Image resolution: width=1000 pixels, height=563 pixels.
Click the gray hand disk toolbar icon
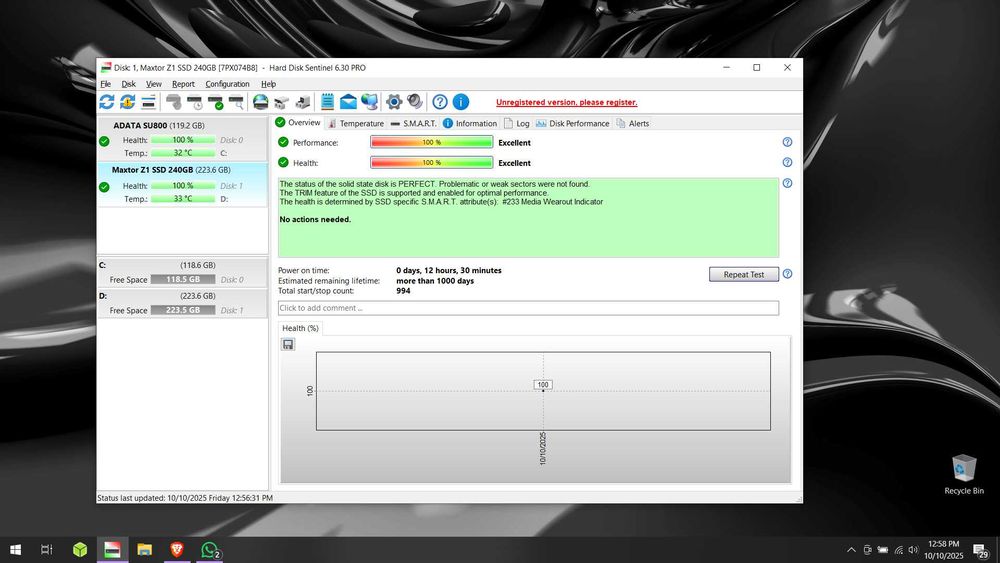(173, 101)
